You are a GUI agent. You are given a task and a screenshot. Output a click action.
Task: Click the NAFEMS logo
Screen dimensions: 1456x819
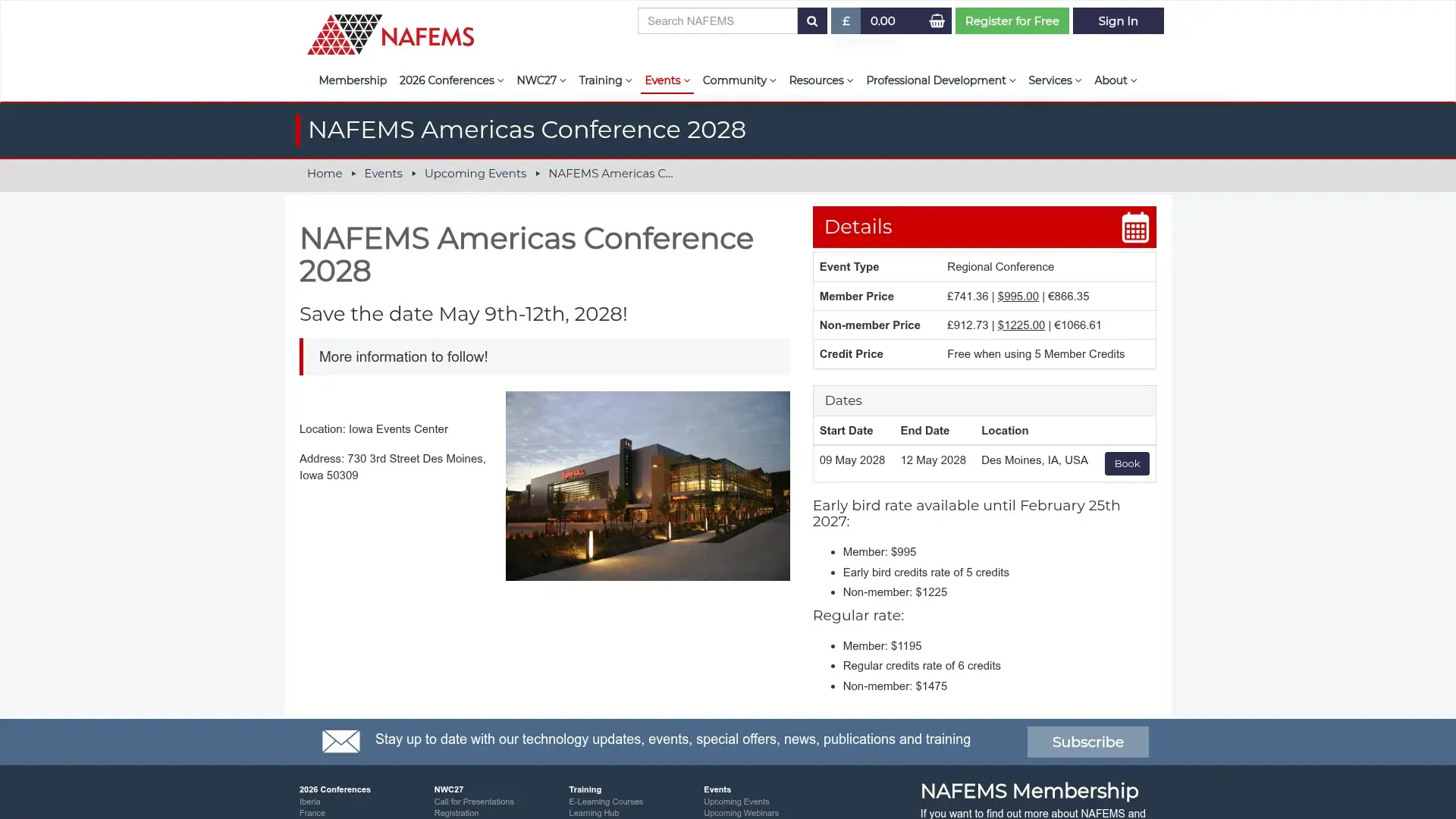[x=391, y=34]
